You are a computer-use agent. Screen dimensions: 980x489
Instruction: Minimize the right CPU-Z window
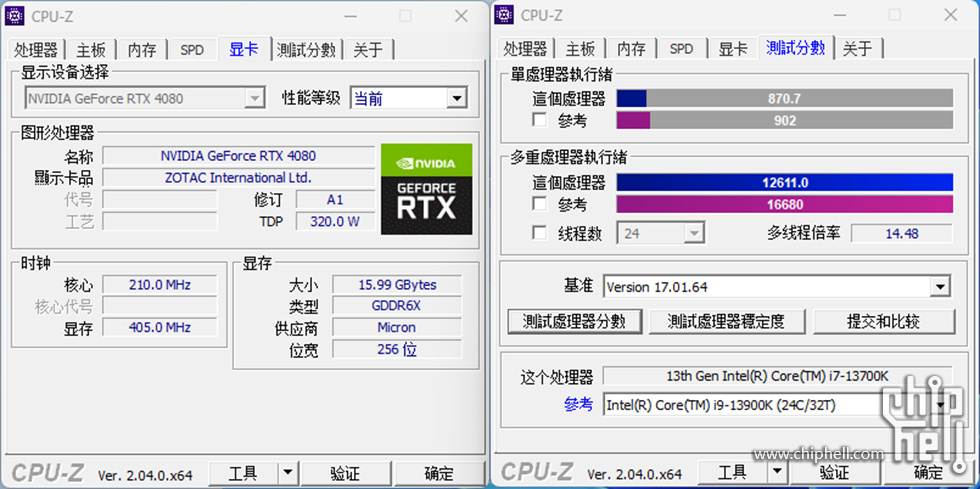[x=839, y=14]
